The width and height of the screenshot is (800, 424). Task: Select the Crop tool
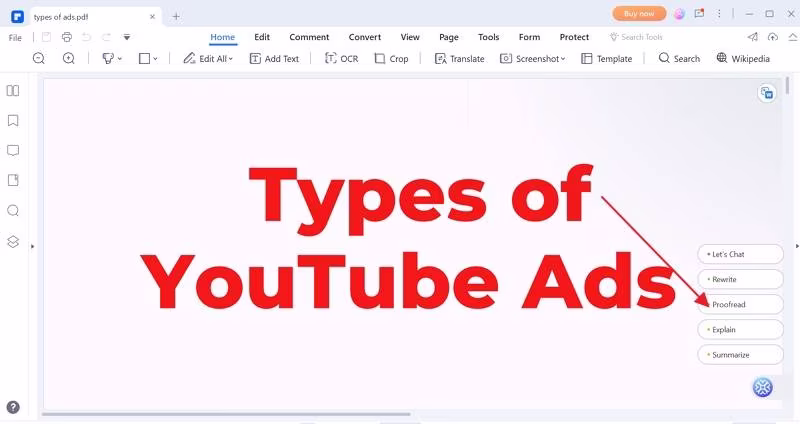[x=391, y=59]
